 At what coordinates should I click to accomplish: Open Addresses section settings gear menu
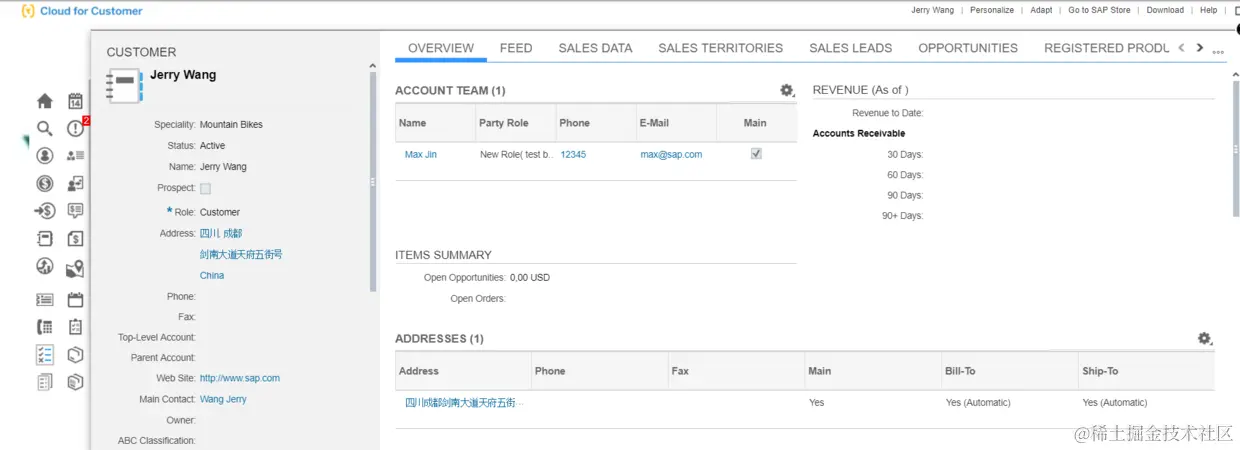click(x=1205, y=339)
